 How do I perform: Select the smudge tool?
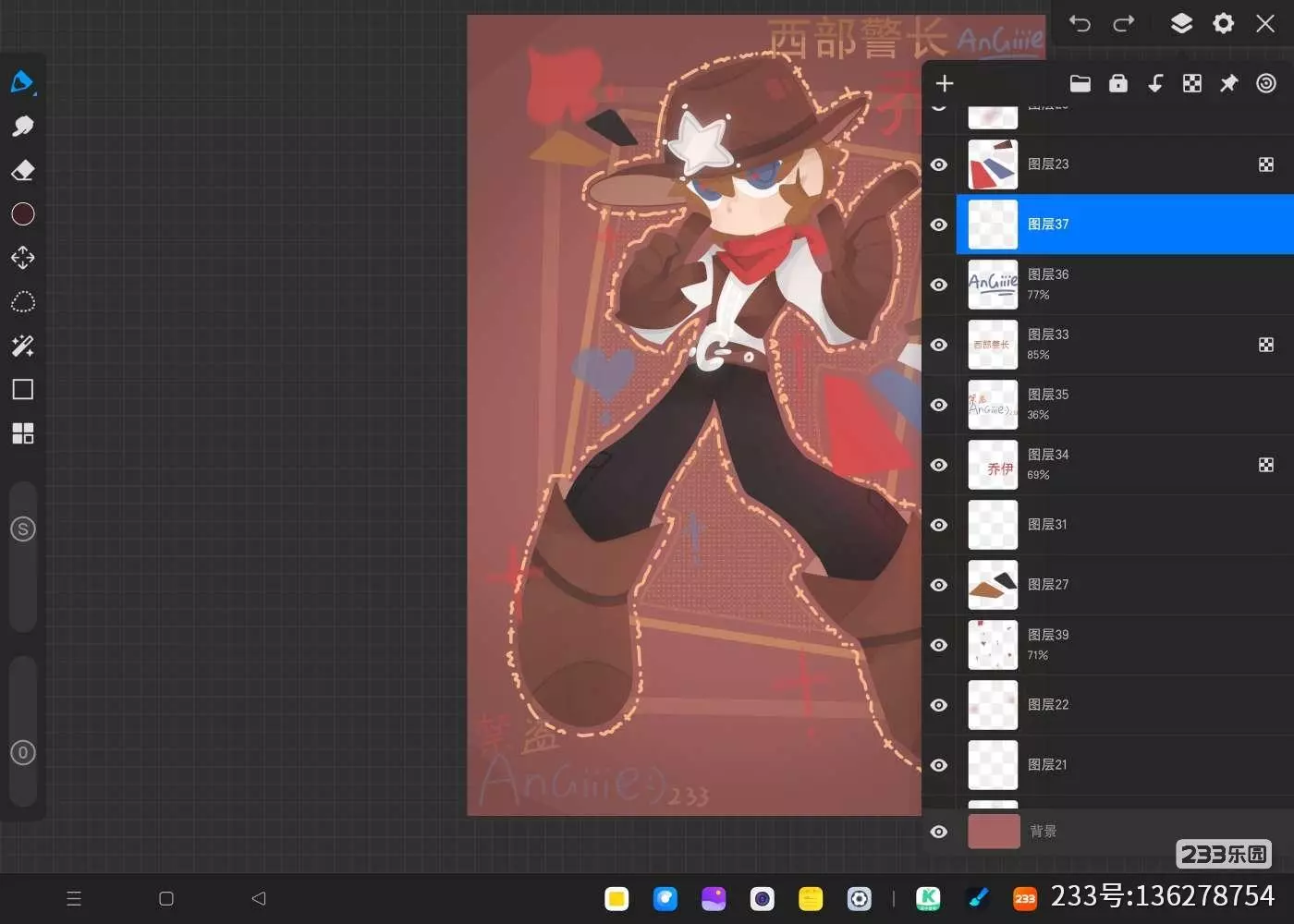coord(22,126)
